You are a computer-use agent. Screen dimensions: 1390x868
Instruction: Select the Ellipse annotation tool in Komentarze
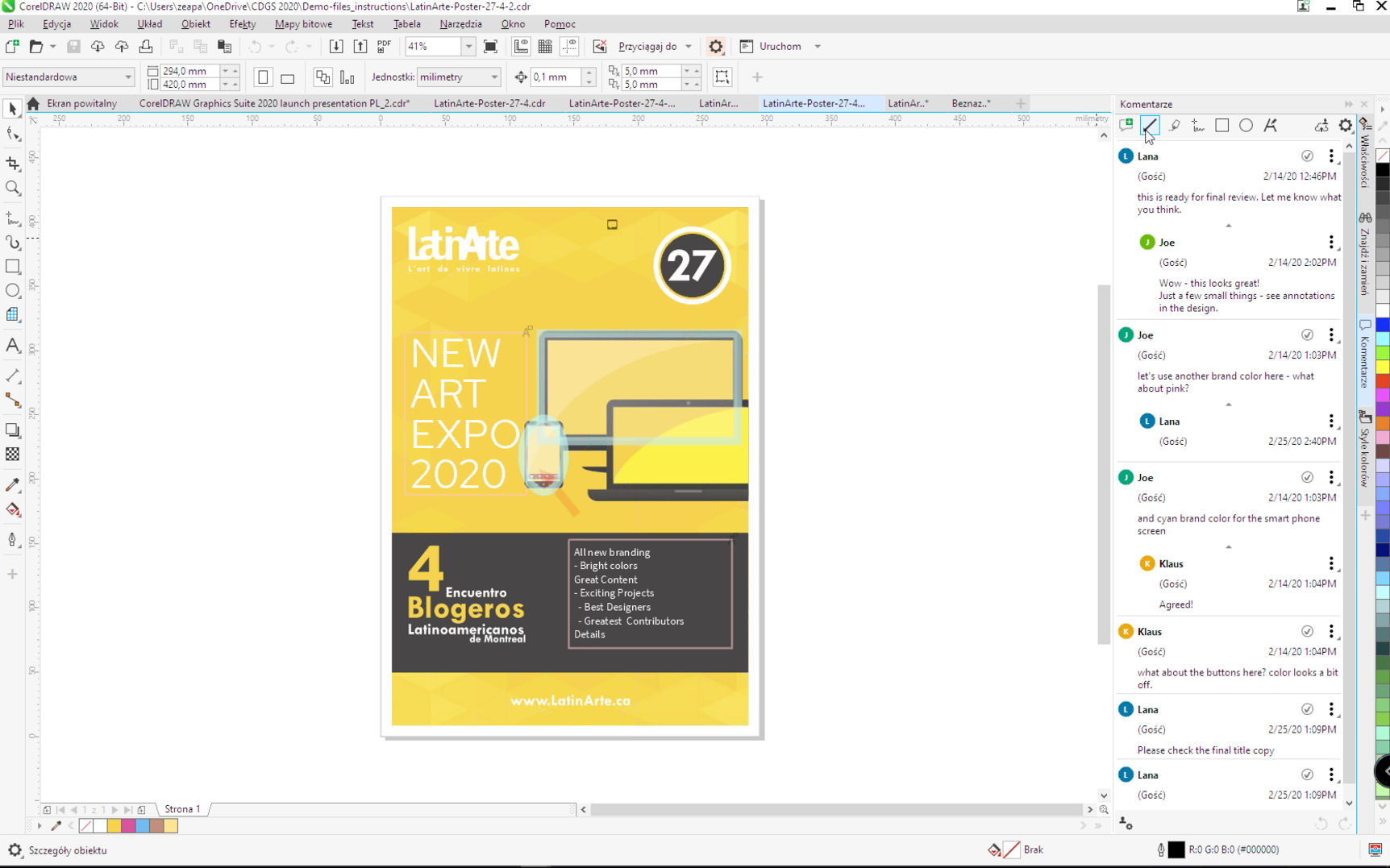pyautogui.click(x=1246, y=126)
